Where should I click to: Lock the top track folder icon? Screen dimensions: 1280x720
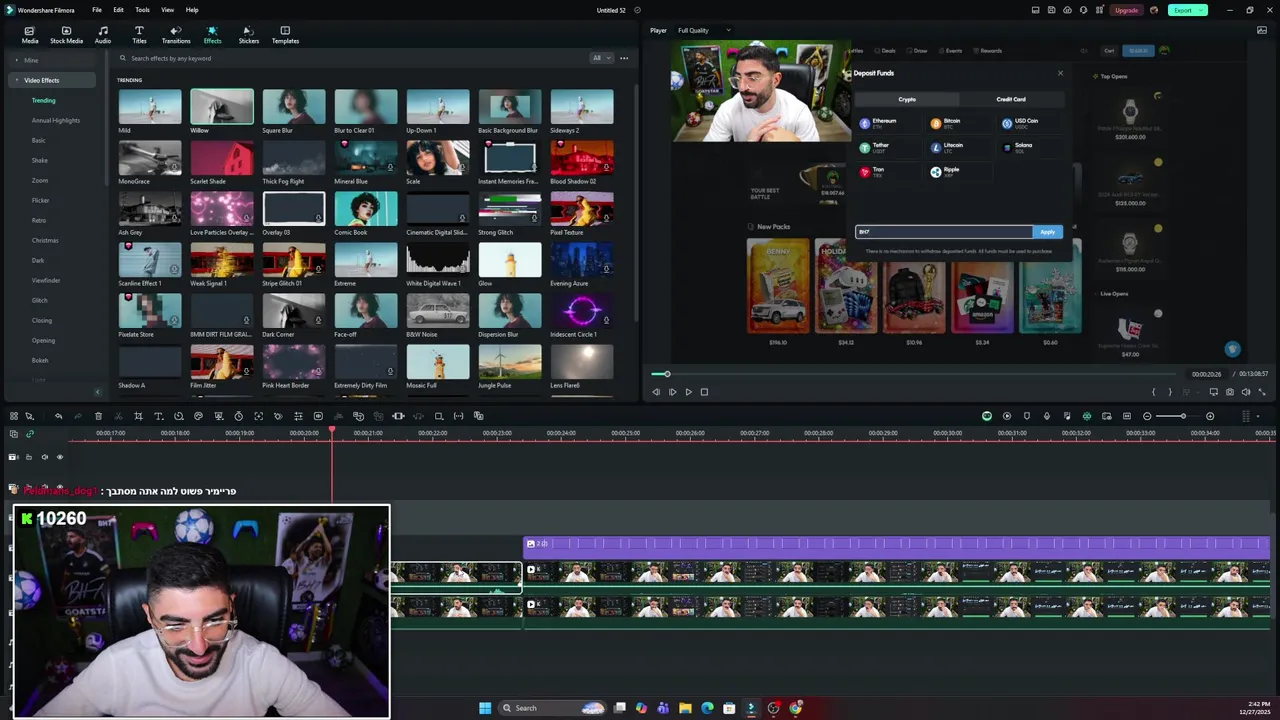pyautogui.click(x=29, y=457)
